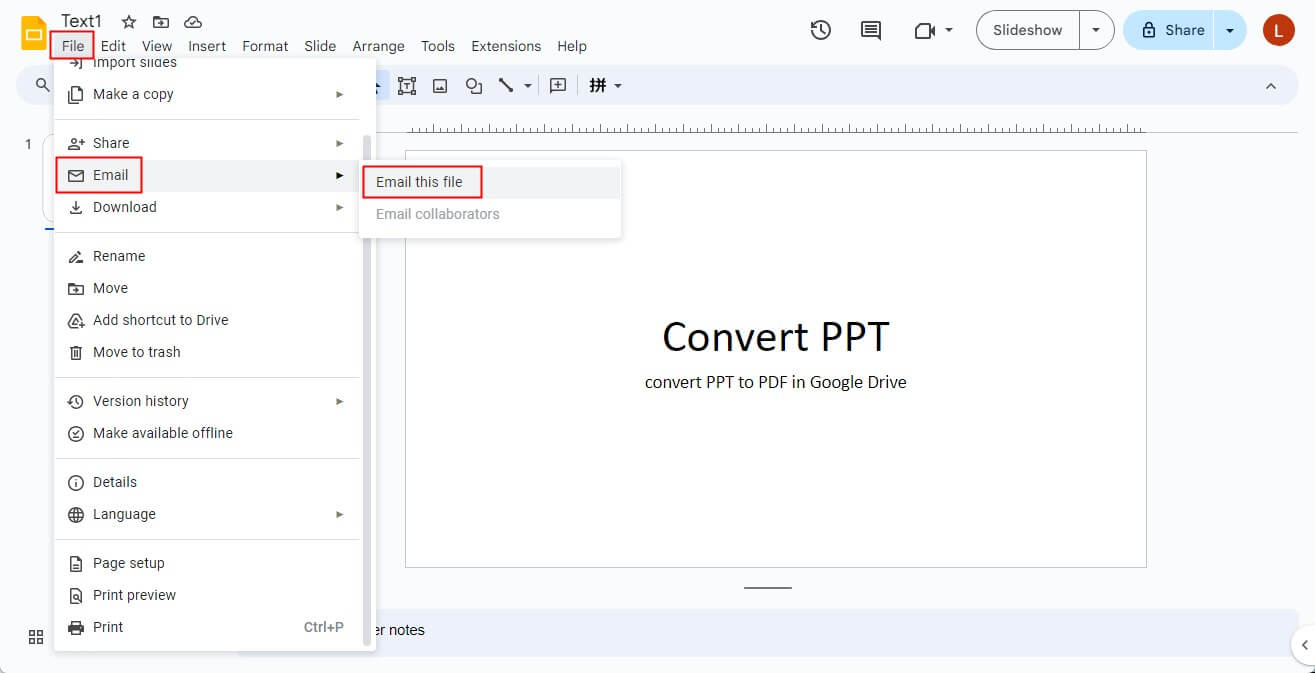Choose Email this file
Viewport: 1315px width, 673px height.
coord(418,182)
